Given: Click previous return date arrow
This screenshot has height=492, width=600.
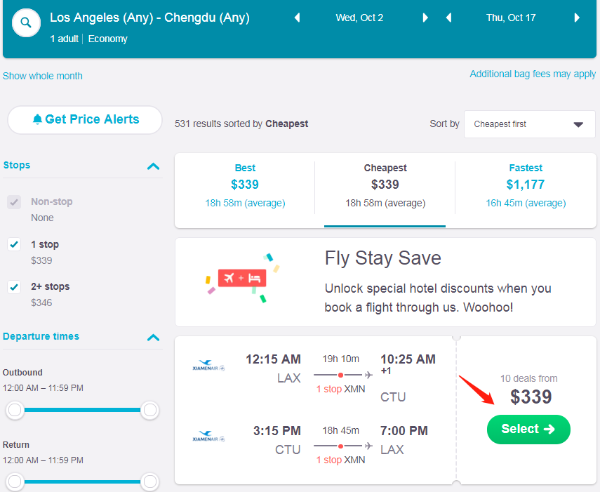Looking at the screenshot, I should (x=447, y=18).
